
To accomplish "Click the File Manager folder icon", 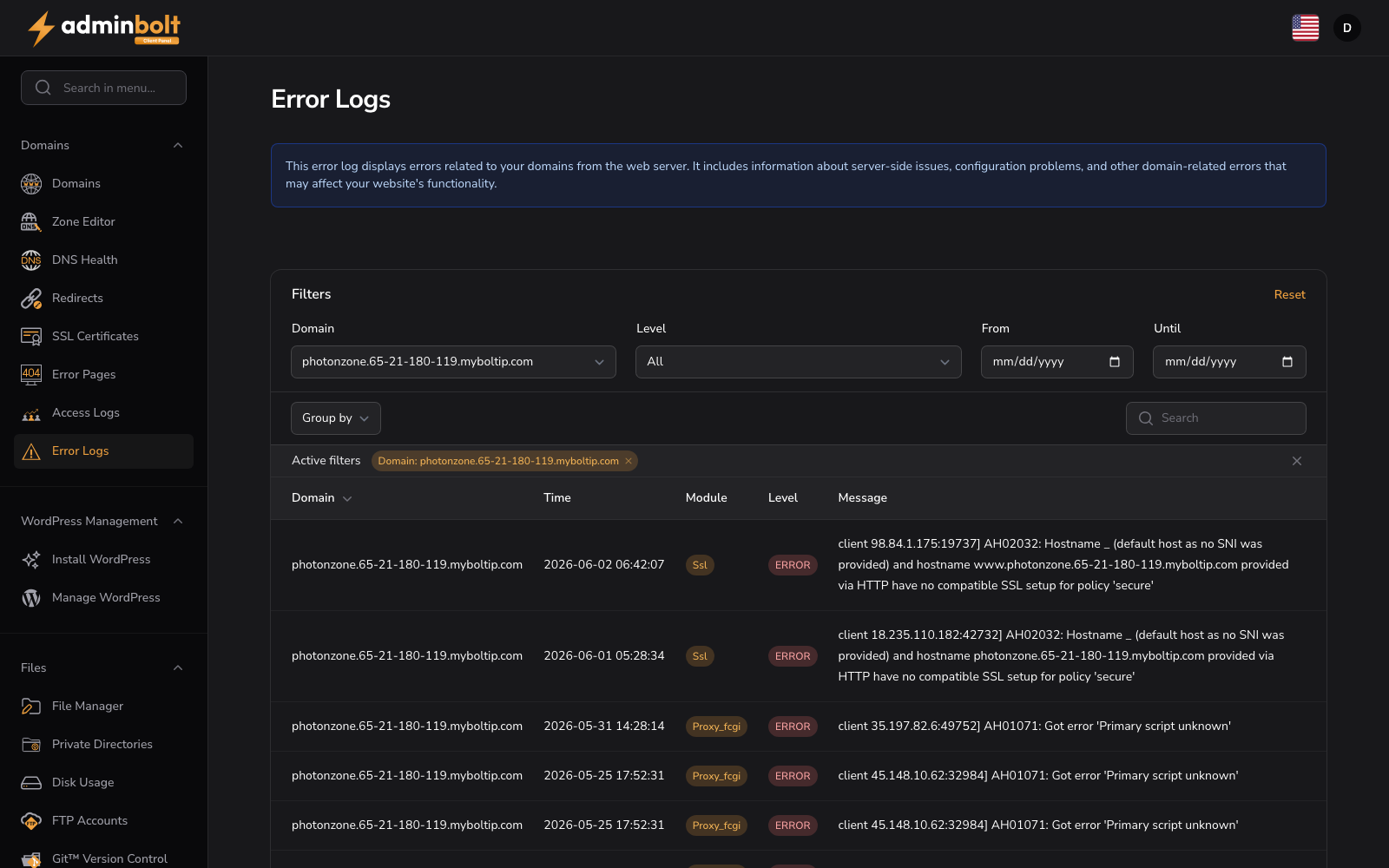I will pyautogui.click(x=31, y=706).
